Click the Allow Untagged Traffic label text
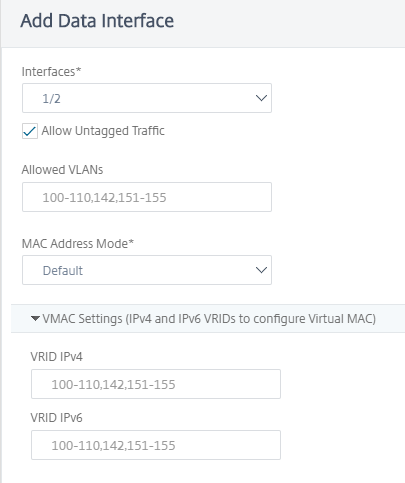 (103, 131)
